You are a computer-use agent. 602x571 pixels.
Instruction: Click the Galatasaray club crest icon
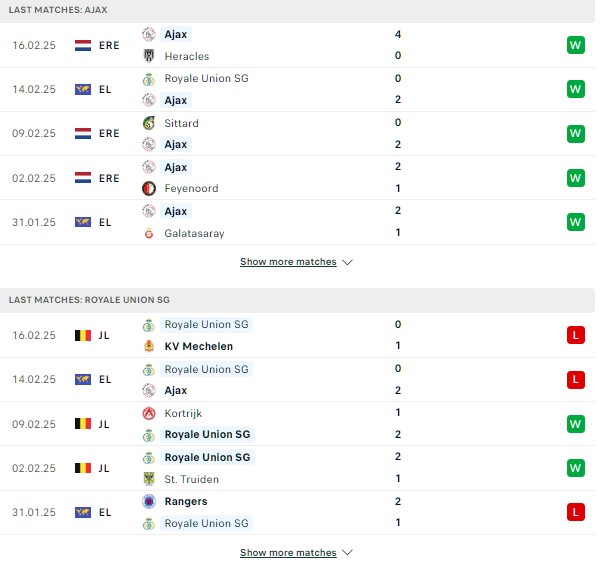coord(149,233)
